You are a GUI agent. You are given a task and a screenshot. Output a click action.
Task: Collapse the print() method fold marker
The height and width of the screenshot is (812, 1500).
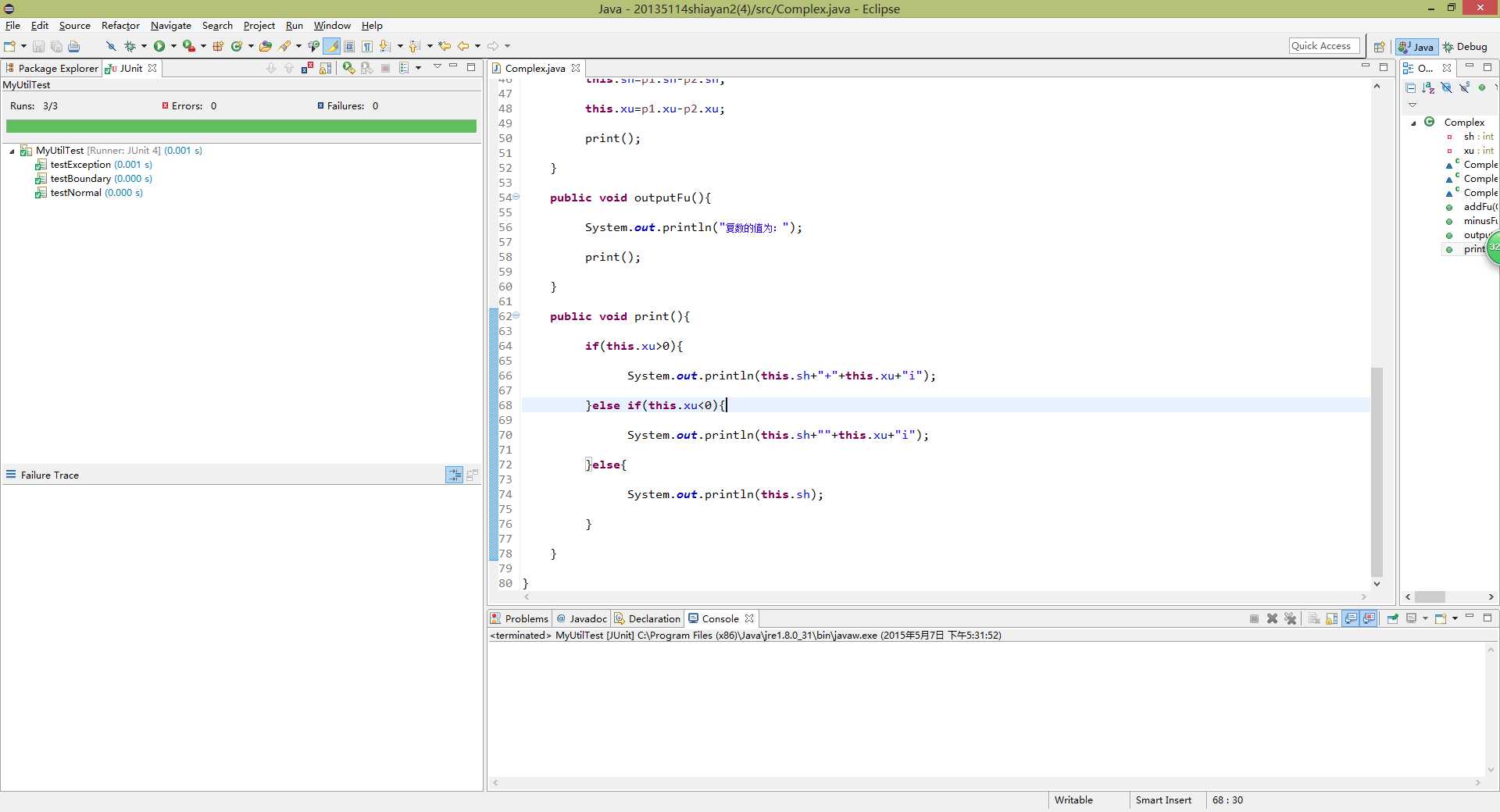tap(516, 315)
